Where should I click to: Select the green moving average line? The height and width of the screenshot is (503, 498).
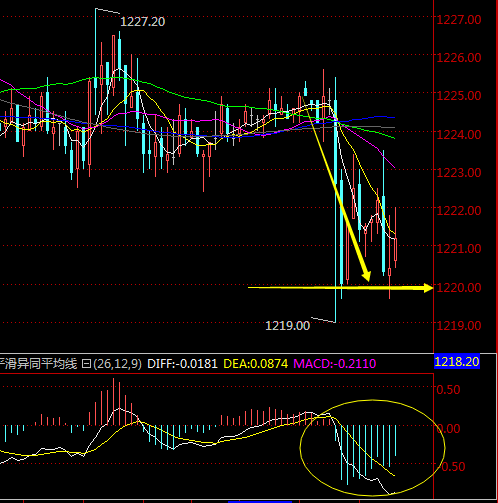[200, 100]
